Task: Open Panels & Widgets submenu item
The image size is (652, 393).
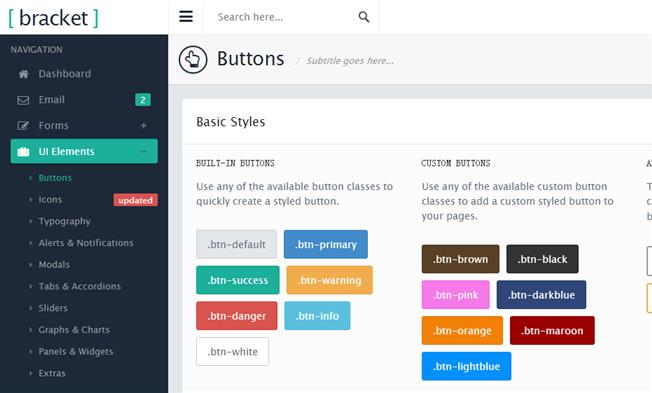Action: click(76, 351)
